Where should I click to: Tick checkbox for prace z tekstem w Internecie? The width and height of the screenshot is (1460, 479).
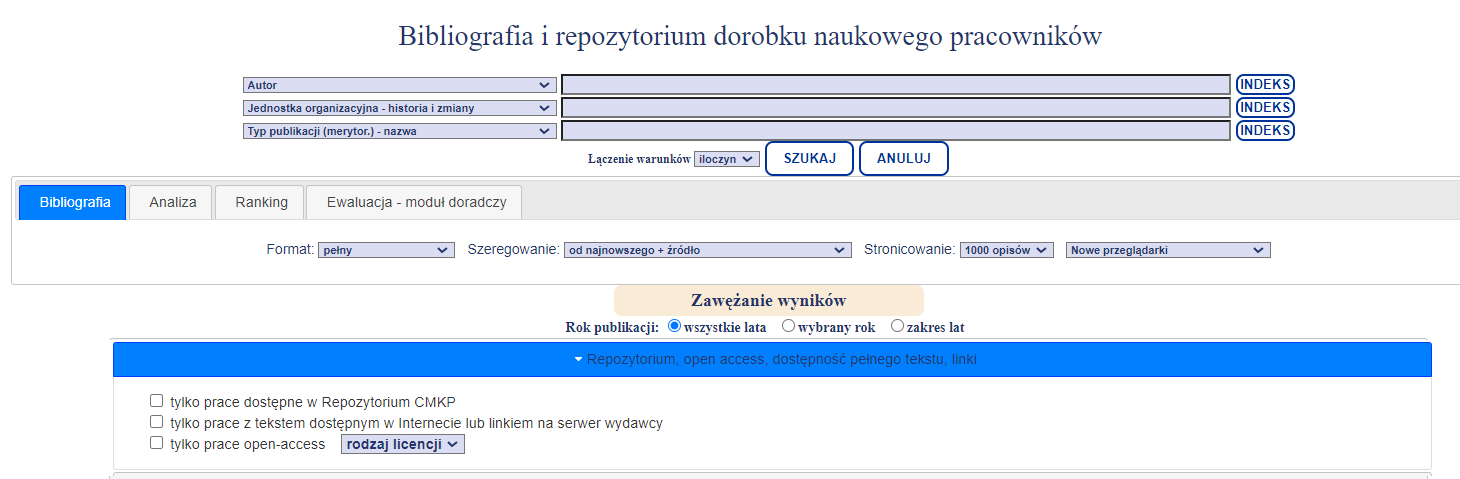coord(156,422)
